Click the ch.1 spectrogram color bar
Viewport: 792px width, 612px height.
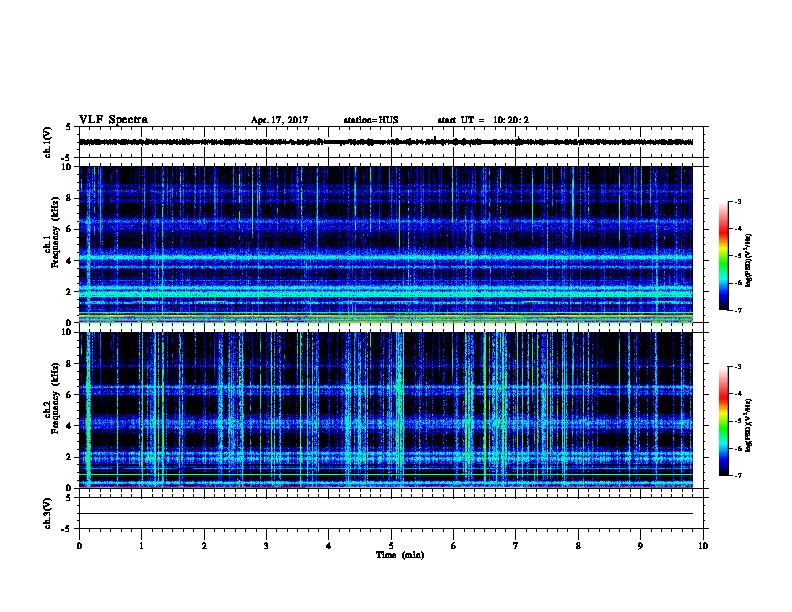tap(723, 256)
